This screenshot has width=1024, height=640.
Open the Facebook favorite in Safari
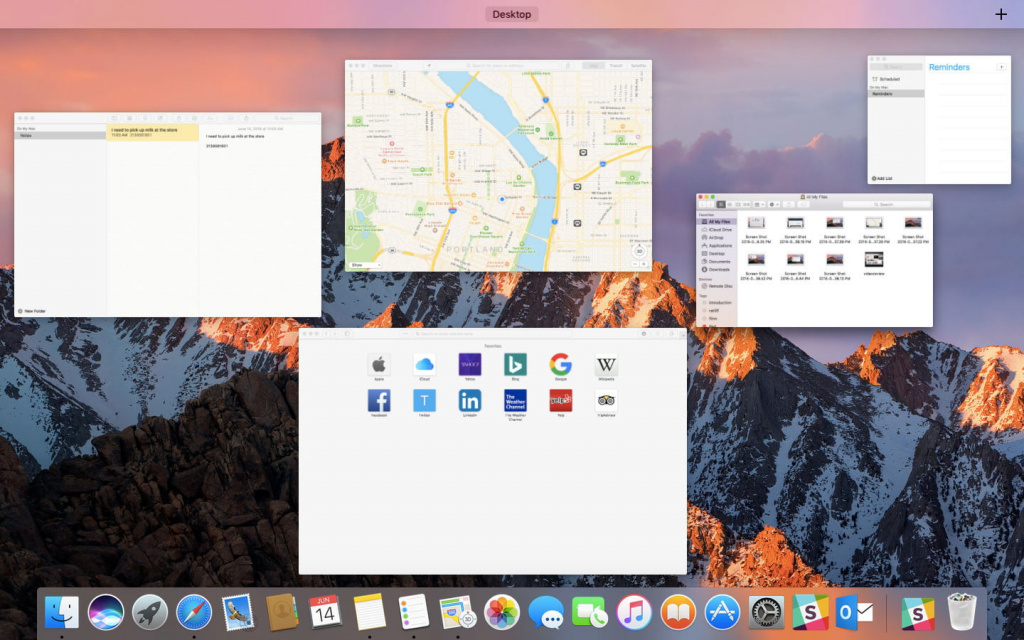pos(379,401)
